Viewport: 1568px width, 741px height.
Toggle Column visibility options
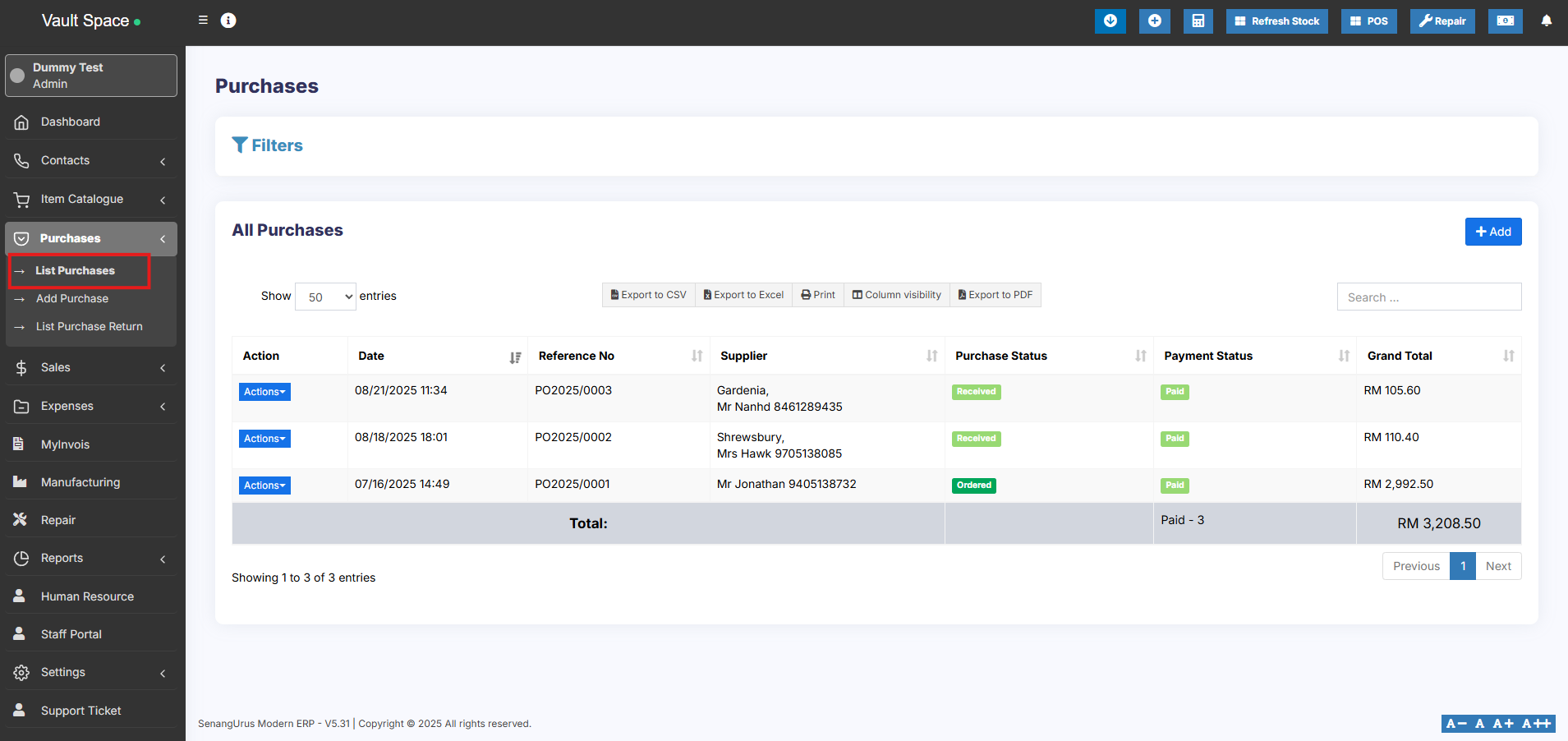click(896, 295)
